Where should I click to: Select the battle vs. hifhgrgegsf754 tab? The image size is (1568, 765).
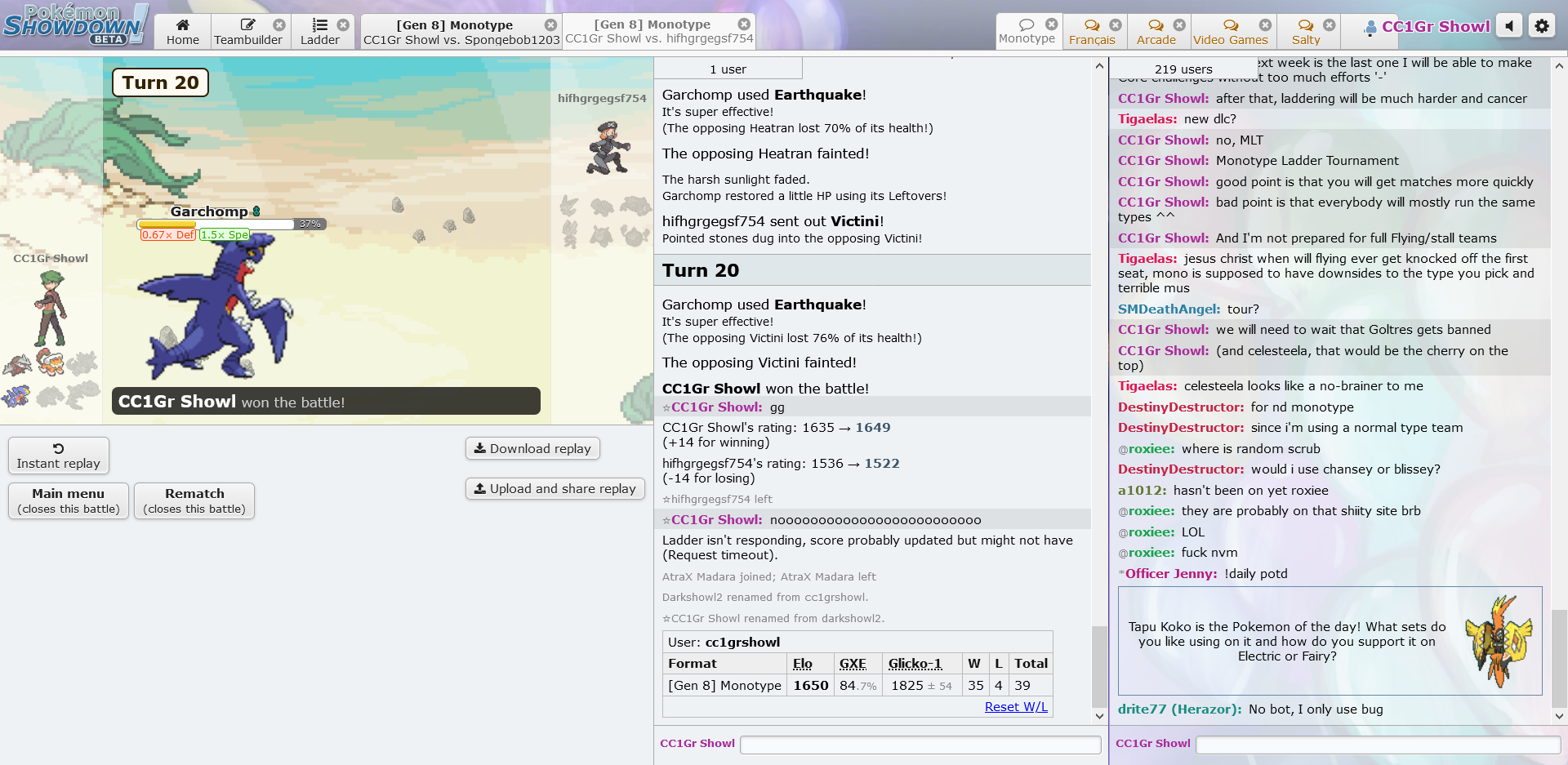point(658,32)
